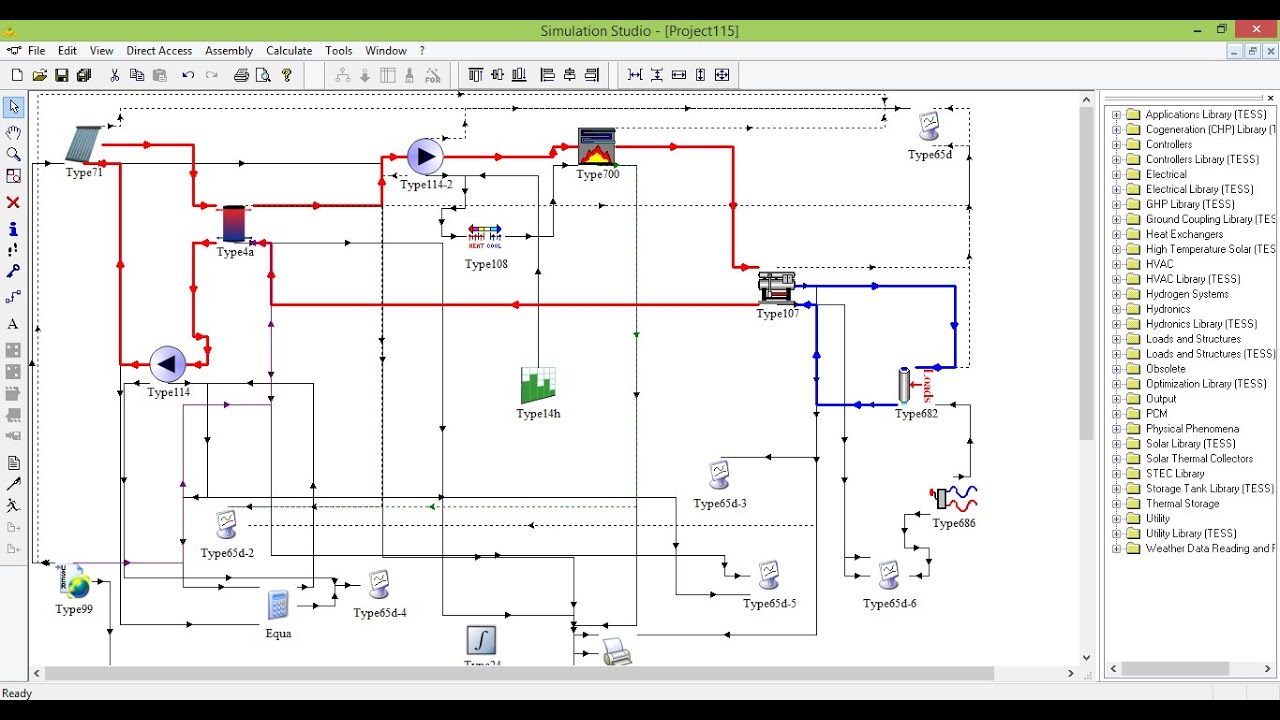Click the Type107 chiller component
The height and width of the screenshot is (720, 1280).
(777, 288)
